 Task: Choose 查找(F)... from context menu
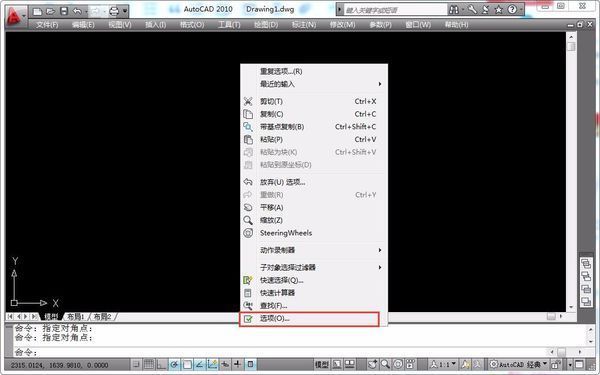(314, 305)
